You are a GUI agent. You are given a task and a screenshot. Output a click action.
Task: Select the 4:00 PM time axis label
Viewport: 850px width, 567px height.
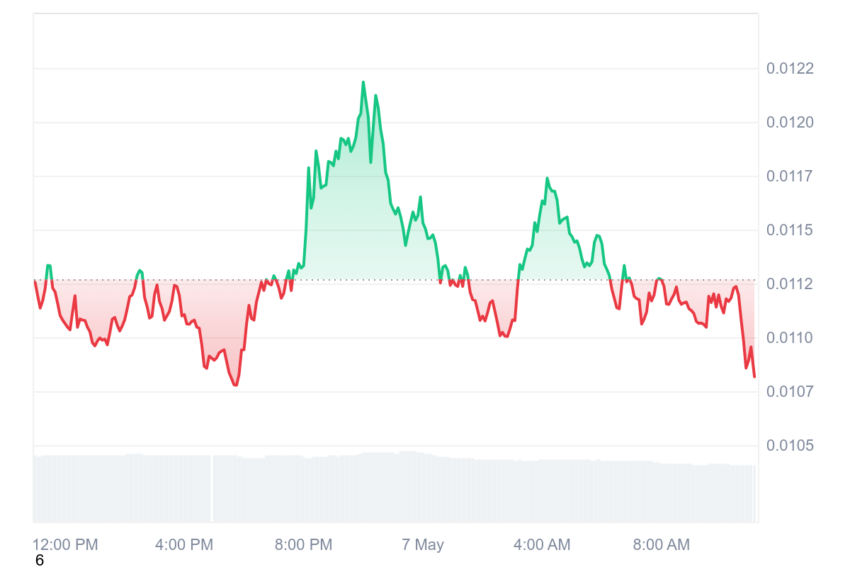184,544
